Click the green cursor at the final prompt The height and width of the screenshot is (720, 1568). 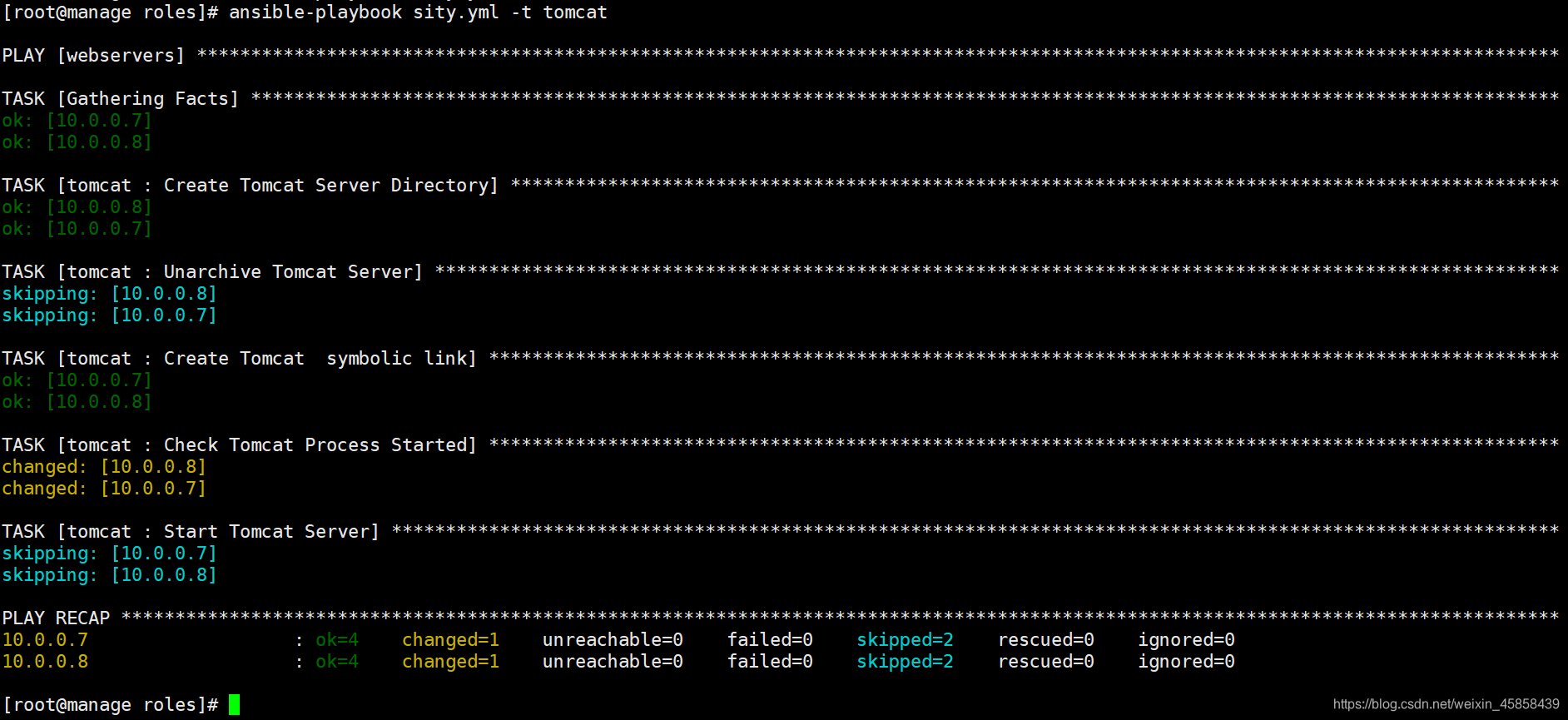click(x=235, y=705)
